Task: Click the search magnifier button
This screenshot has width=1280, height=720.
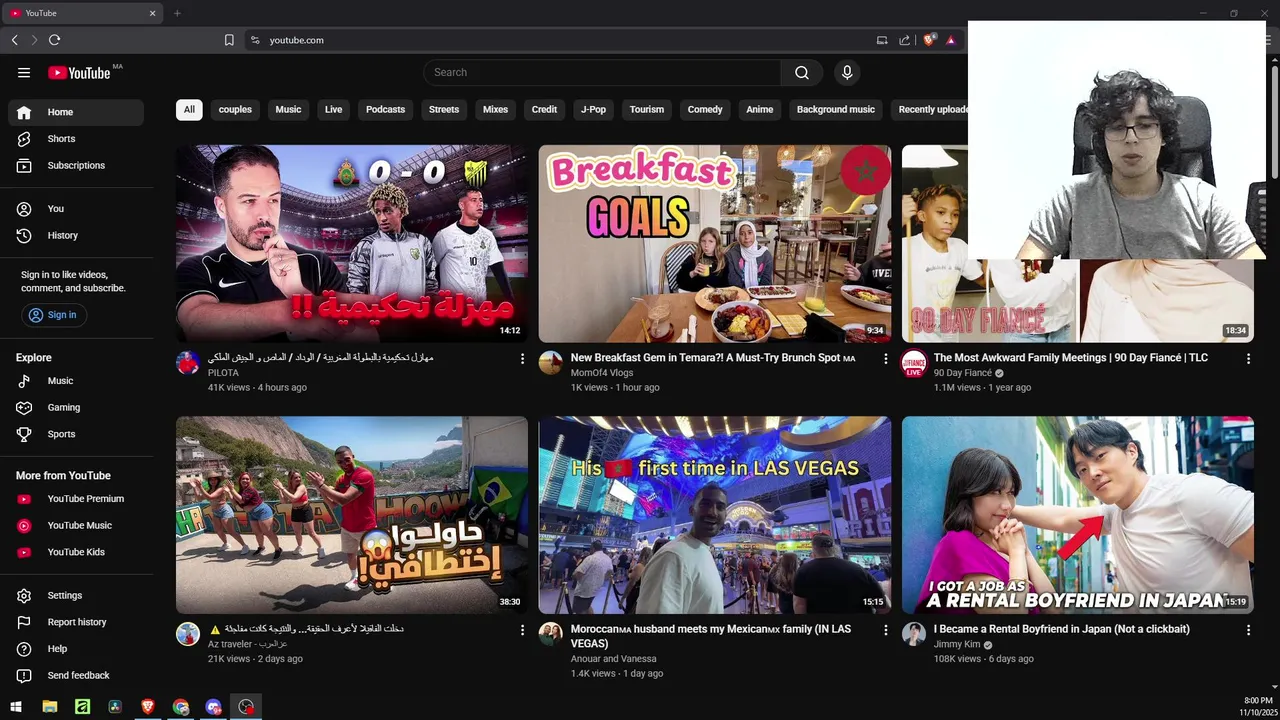Action: (x=802, y=72)
